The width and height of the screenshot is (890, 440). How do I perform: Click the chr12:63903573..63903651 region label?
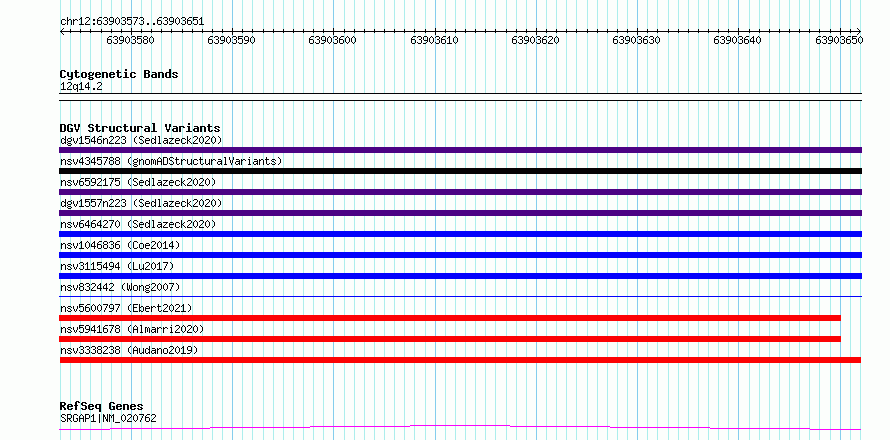132,22
